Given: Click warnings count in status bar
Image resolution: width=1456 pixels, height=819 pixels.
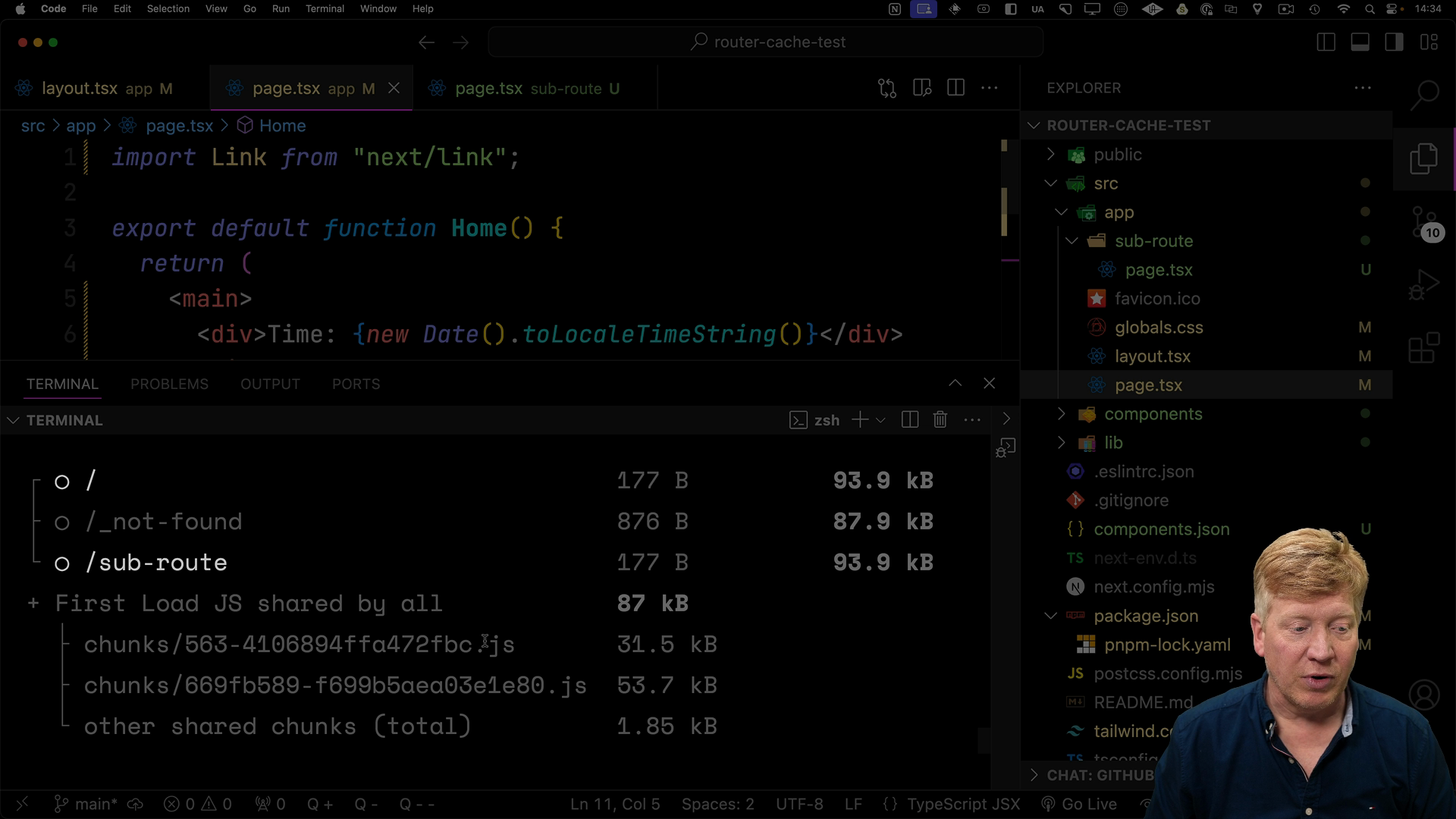Looking at the screenshot, I should coord(217,804).
